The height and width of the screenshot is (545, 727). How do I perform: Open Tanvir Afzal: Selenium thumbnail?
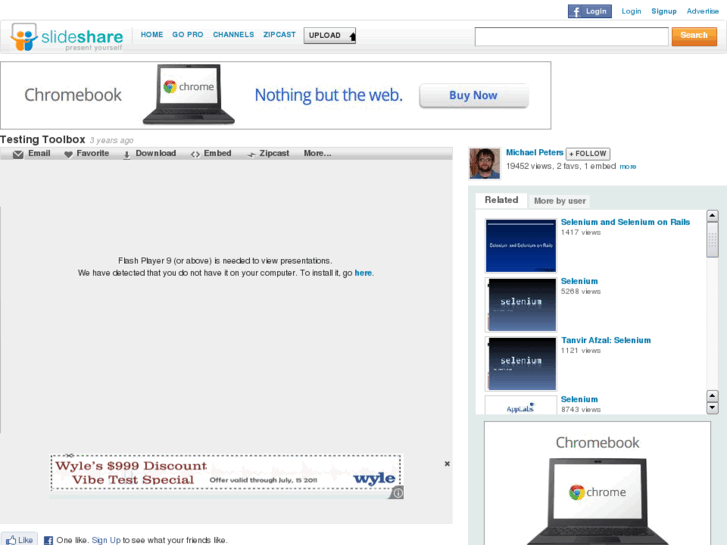pos(521,364)
